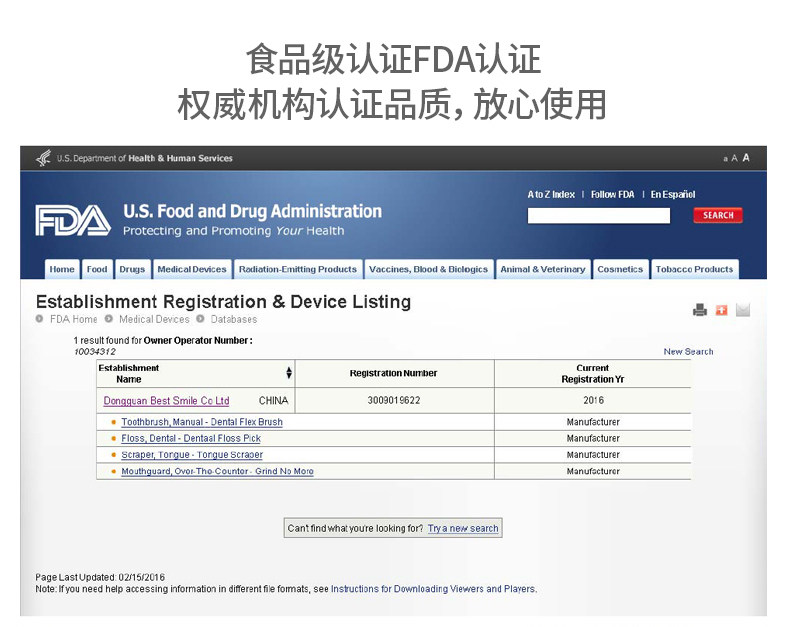
Task: Click the New Search link
Action: pos(688,351)
